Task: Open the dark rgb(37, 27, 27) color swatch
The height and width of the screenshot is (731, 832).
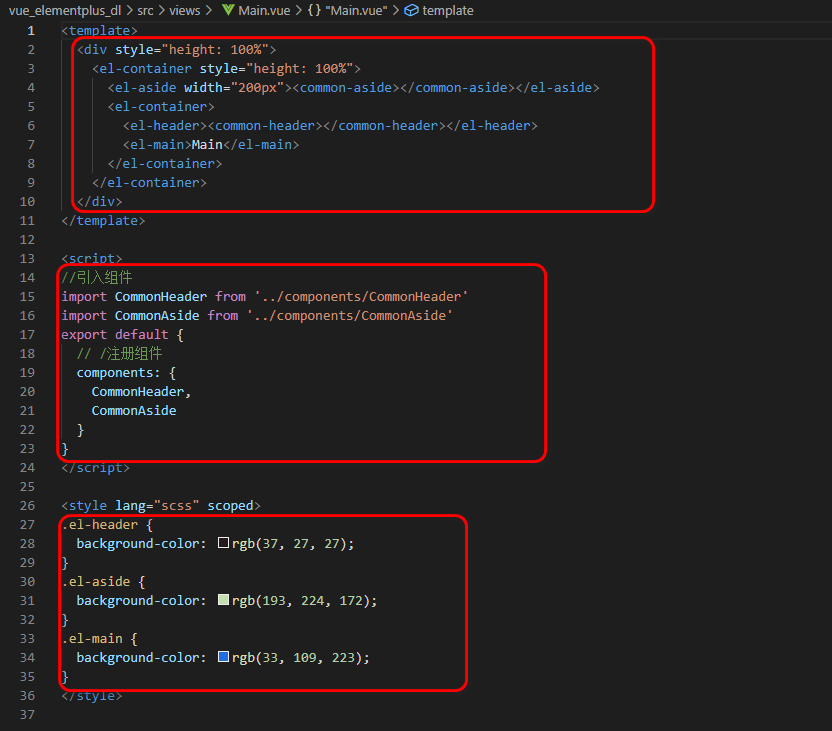Action: 223,543
